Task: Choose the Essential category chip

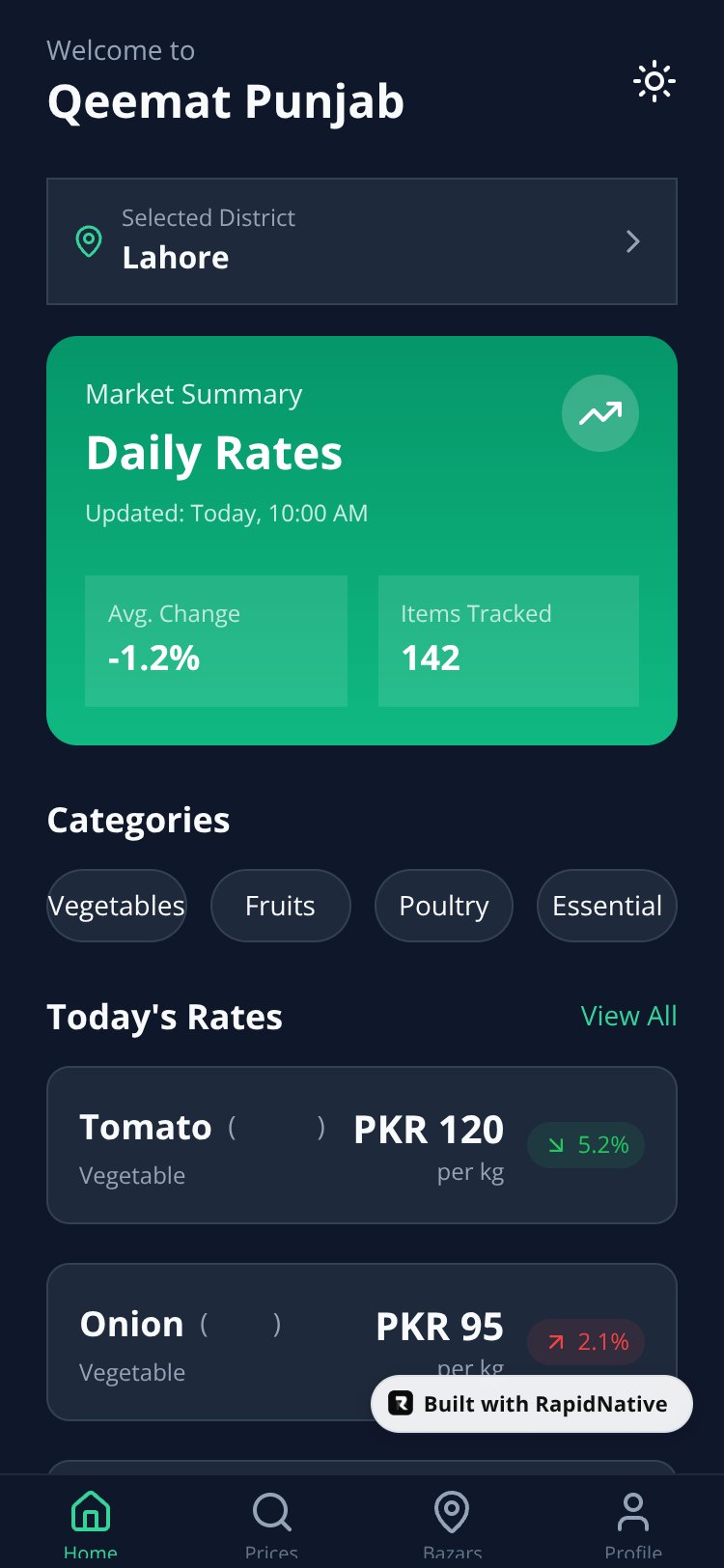Action: pyautogui.click(x=607, y=906)
